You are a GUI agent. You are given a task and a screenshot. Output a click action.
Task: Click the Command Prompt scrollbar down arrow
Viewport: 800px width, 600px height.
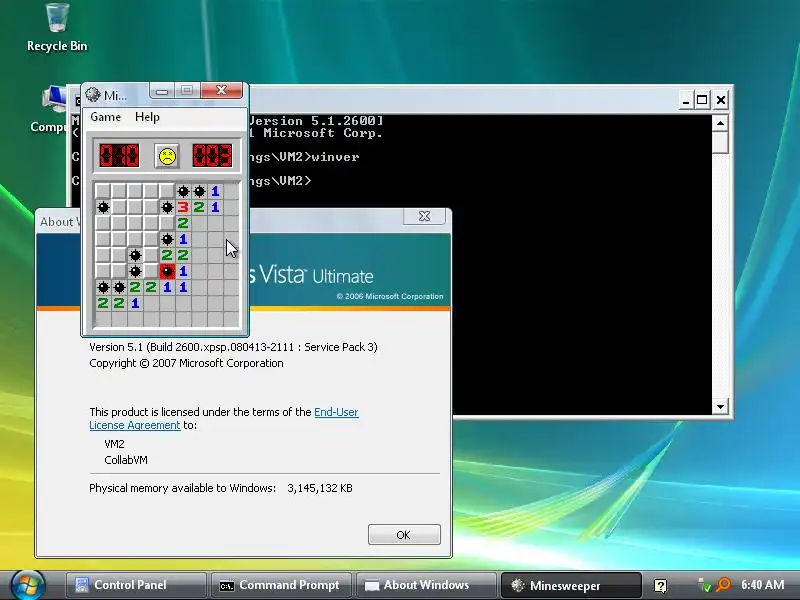[x=720, y=407]
